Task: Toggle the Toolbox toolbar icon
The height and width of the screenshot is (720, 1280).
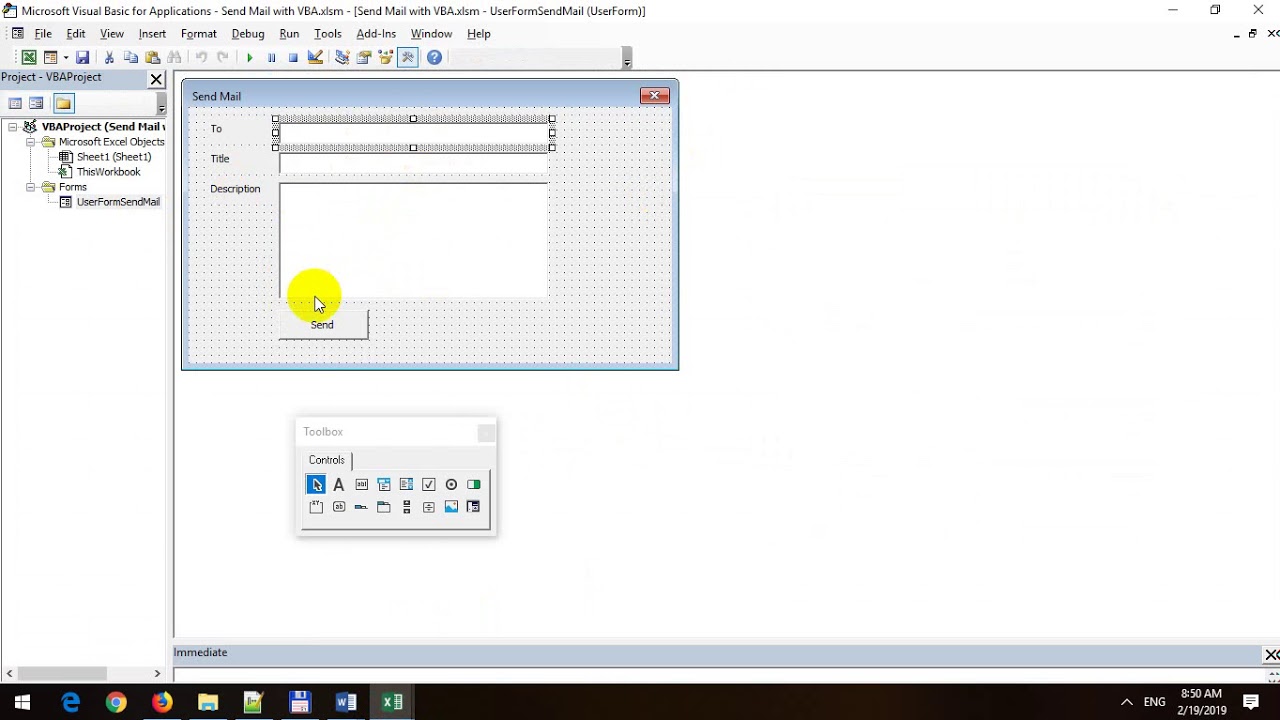Action: [x=408, y=58]
